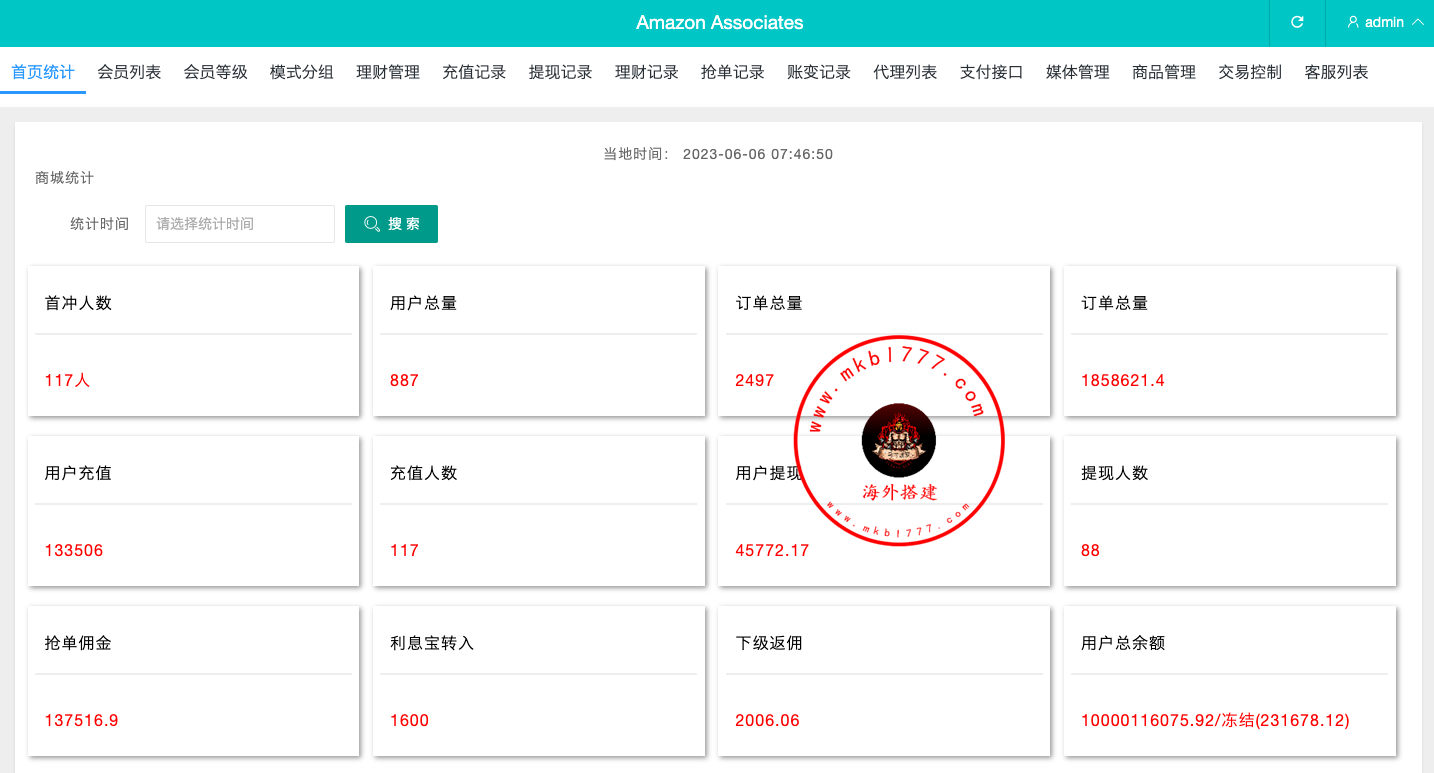This screenshot has height=773, width=1434.
Task: Click the 提现人数 card title
Action: pyautogui.click(x=1115, y=473)
